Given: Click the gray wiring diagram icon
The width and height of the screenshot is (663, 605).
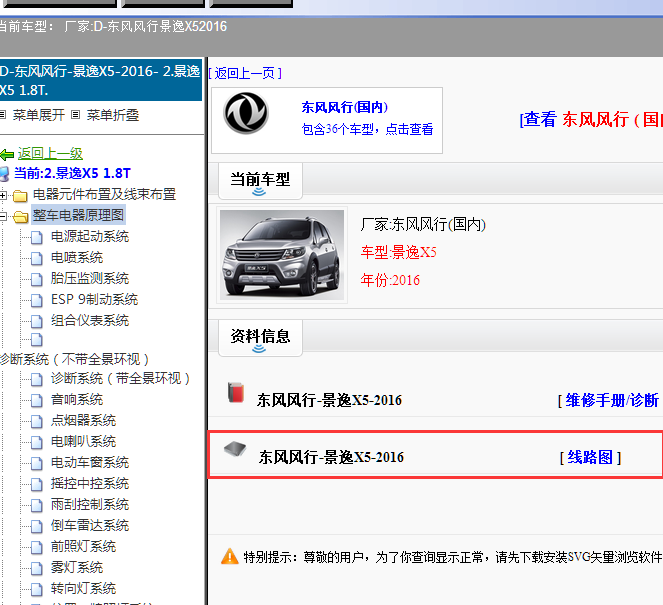Looking at the screenshot, I should coord(235,449).
